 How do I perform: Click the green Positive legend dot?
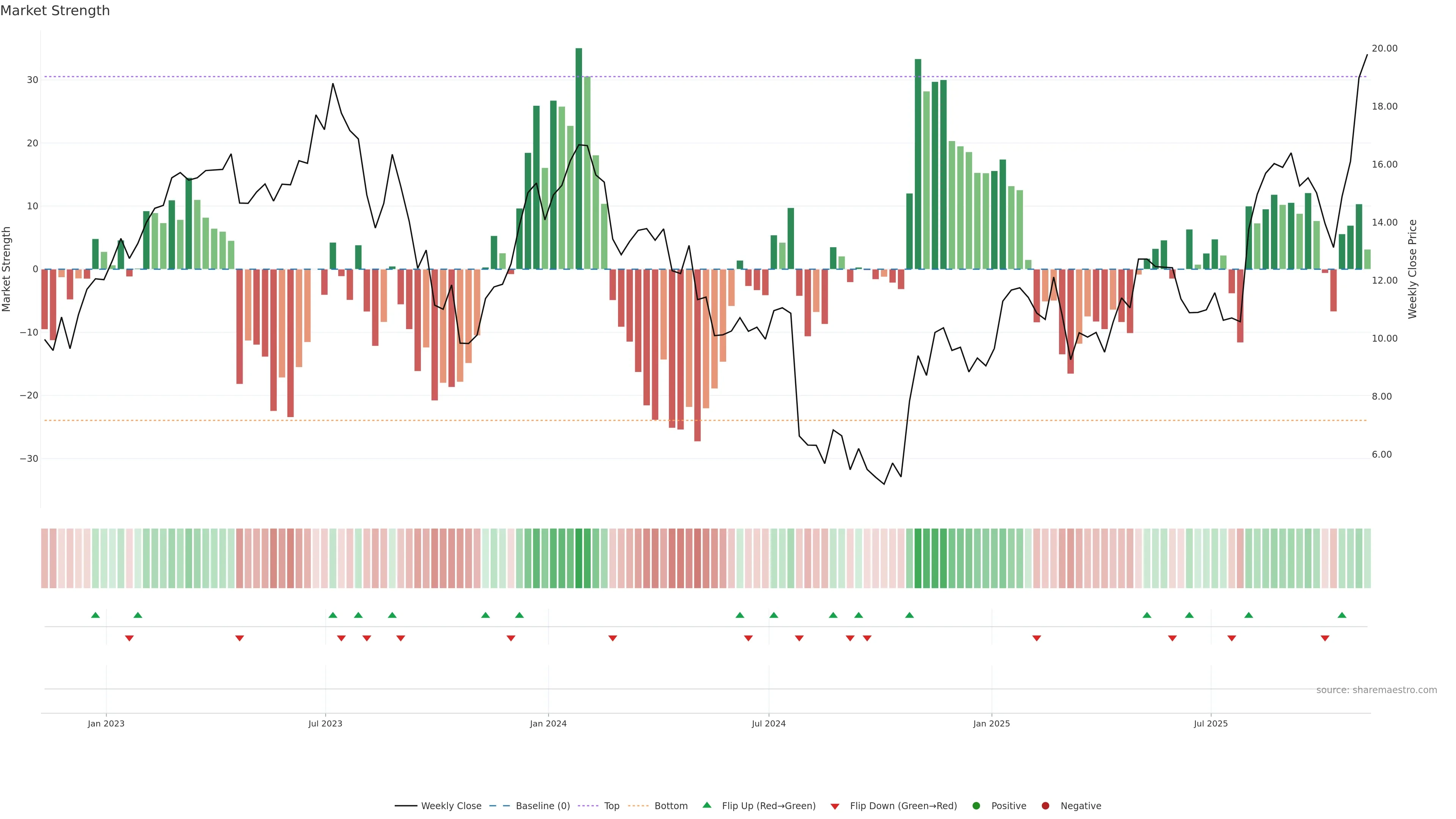click(976, 805)
